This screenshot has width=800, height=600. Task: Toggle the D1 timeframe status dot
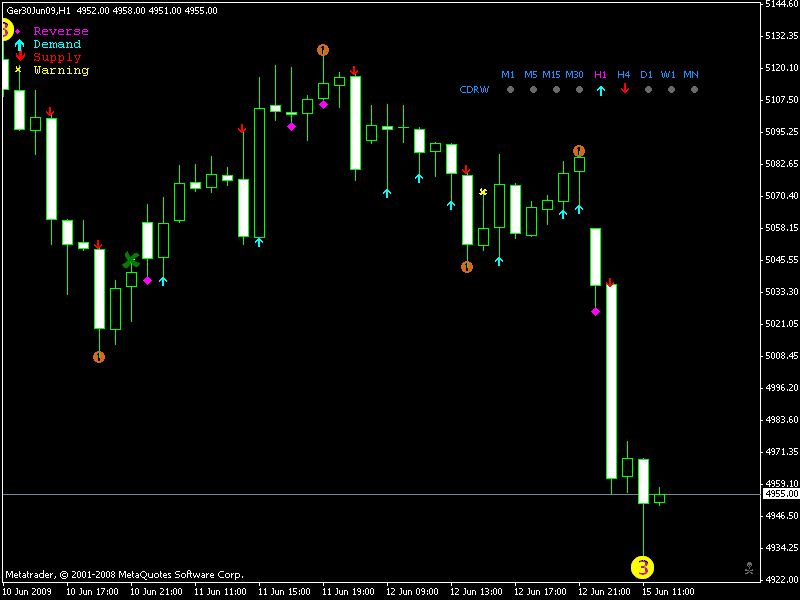pos(646,89)
